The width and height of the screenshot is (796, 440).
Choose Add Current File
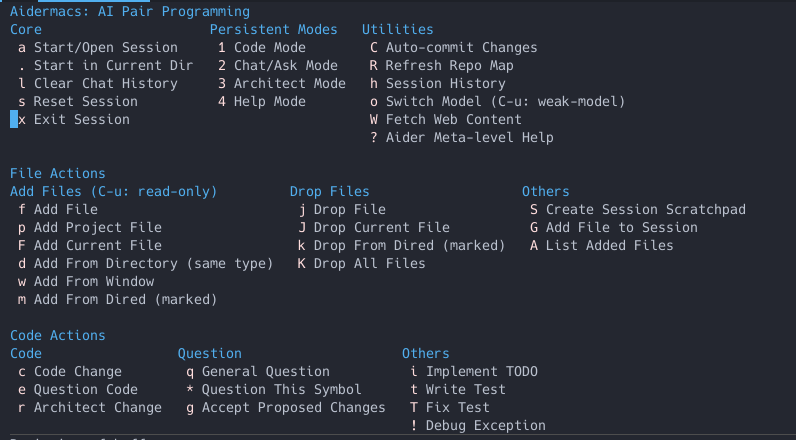point(97,245)
